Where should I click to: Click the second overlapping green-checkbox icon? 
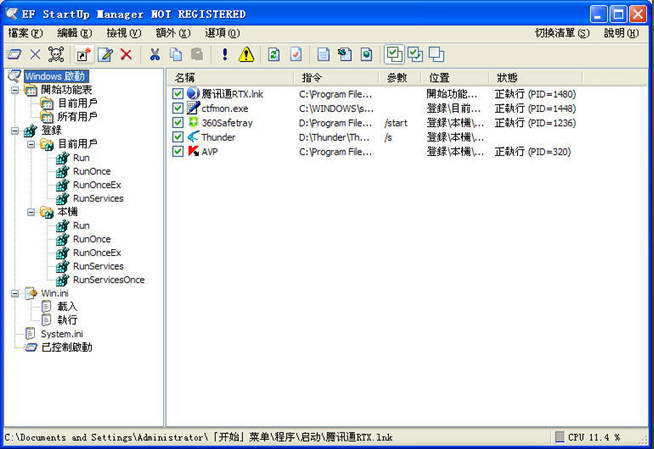point(415,54)
